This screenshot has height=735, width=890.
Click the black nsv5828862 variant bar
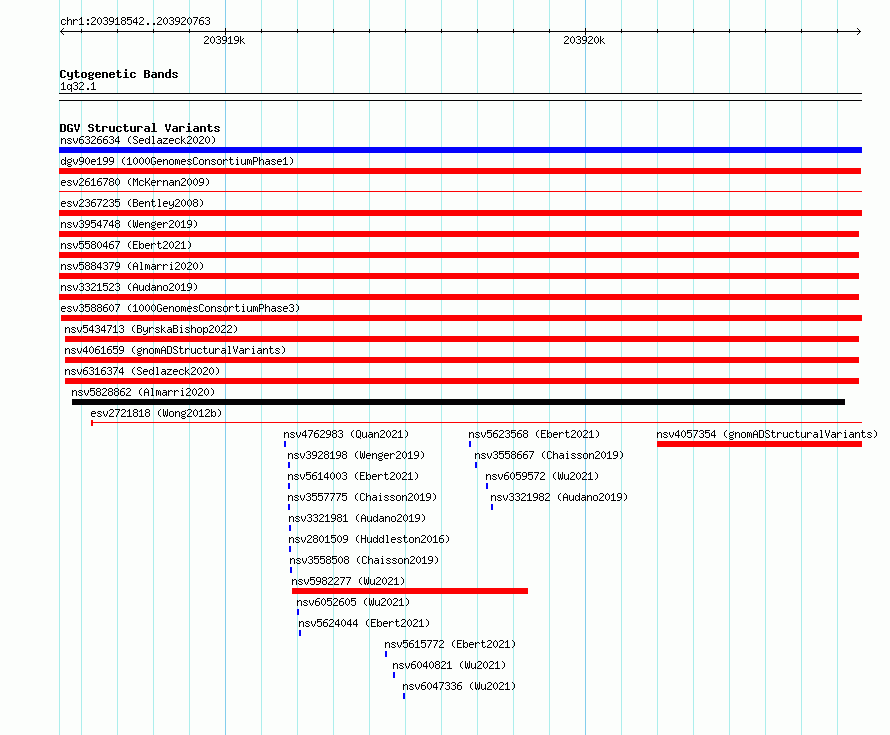click(x=459, y=402)
